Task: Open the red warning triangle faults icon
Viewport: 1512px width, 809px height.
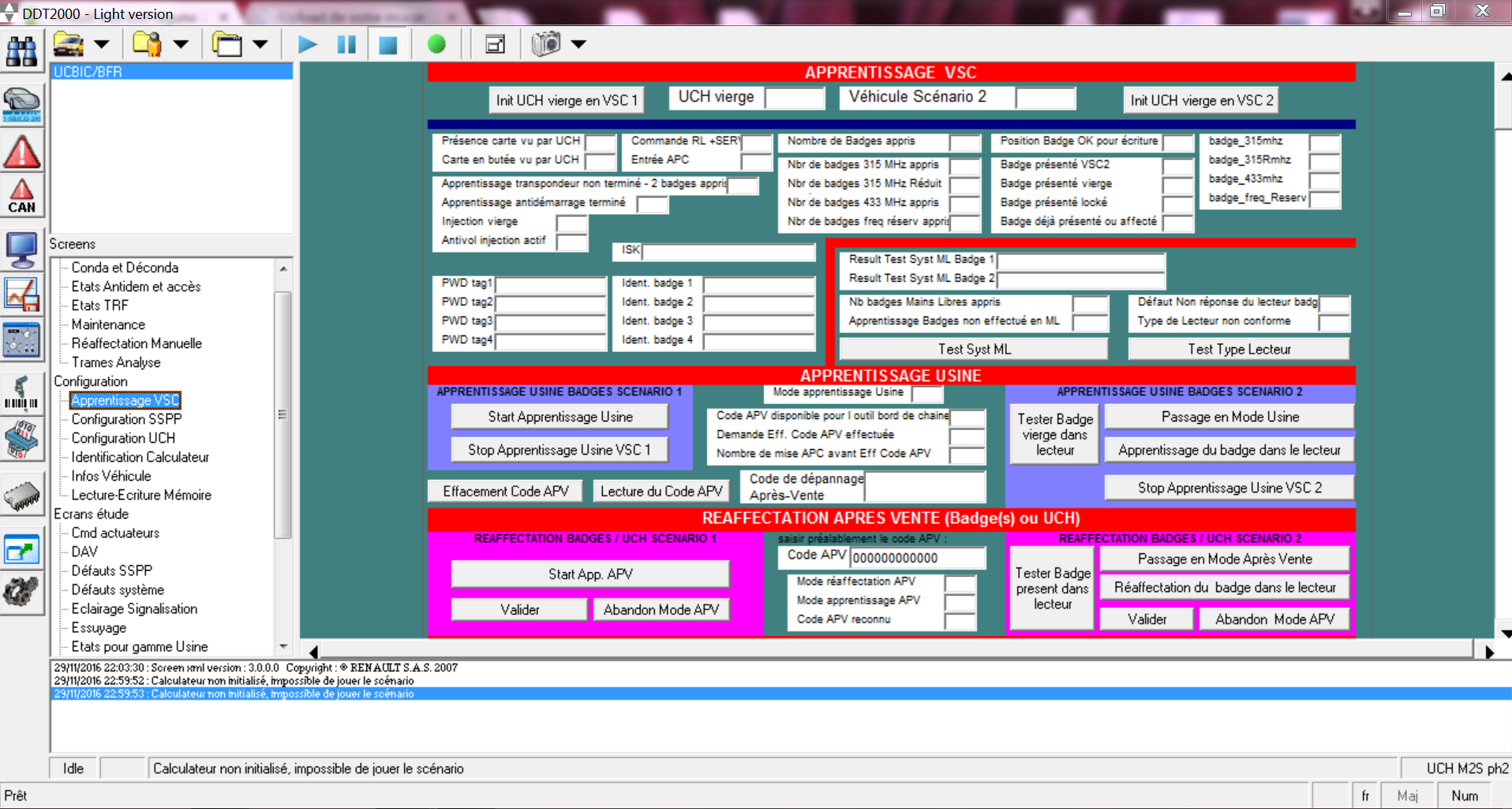Action: (x=21, y=152)
